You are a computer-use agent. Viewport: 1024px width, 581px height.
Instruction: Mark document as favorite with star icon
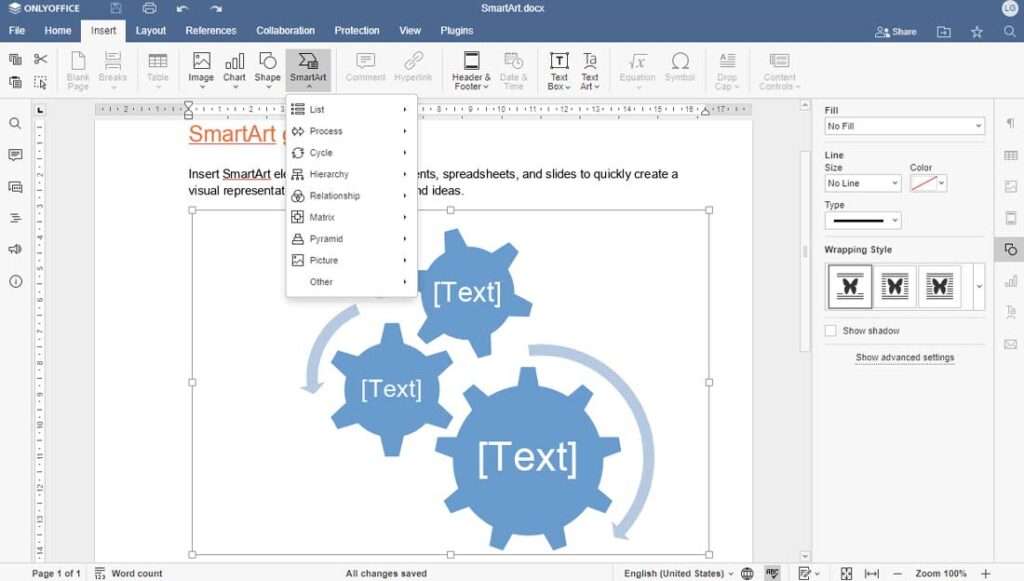coord(977,31)
